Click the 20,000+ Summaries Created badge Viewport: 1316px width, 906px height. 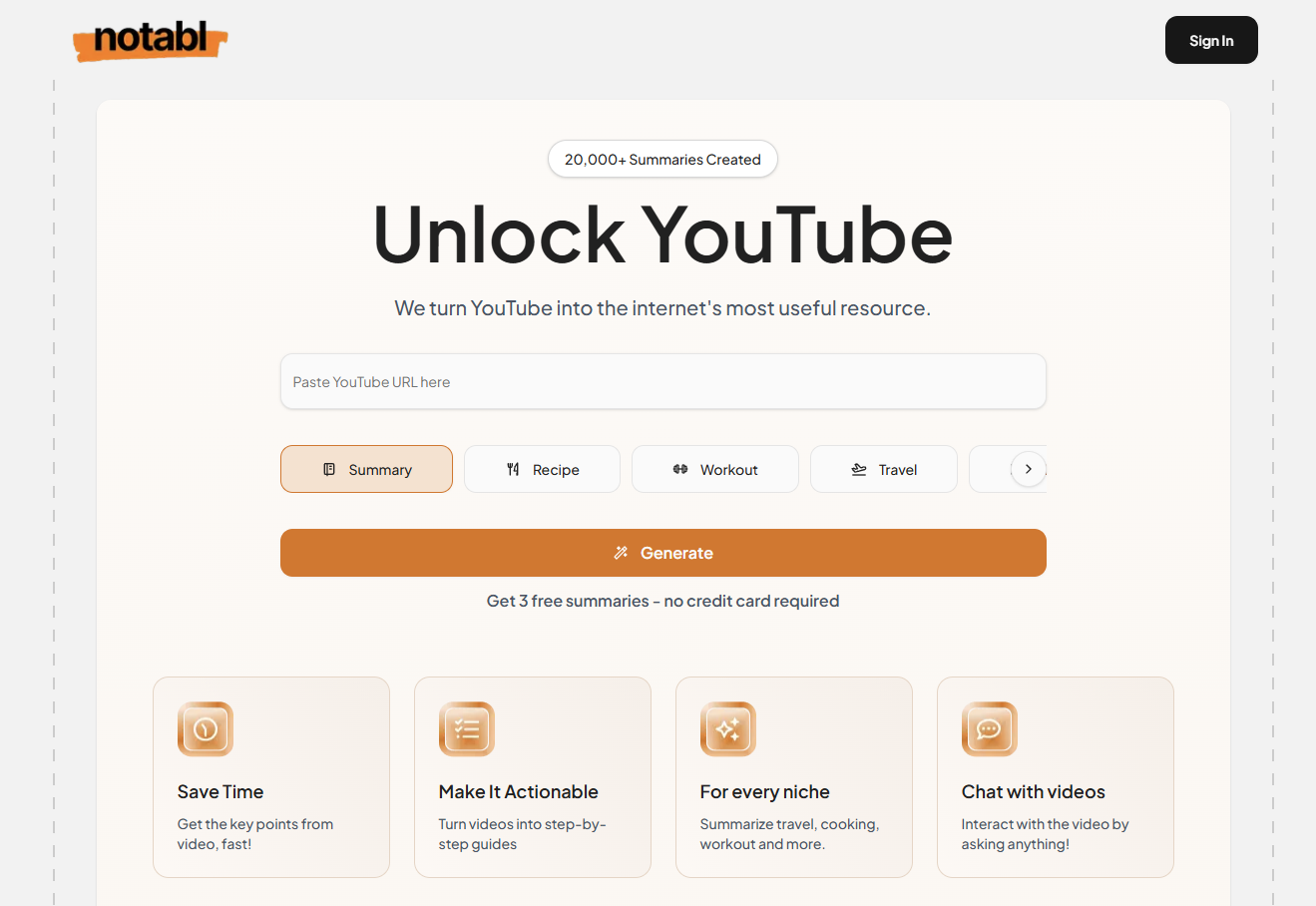point(662,159)
